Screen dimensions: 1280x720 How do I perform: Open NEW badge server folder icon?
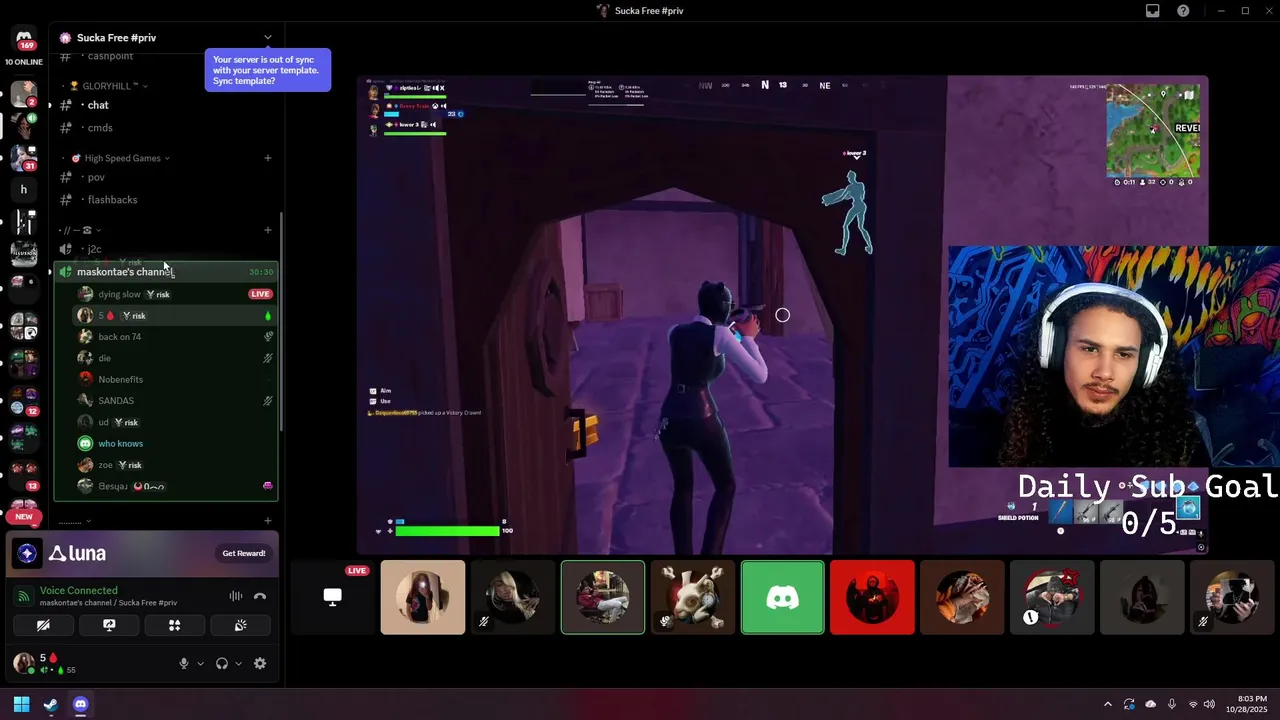pos(24,512)
